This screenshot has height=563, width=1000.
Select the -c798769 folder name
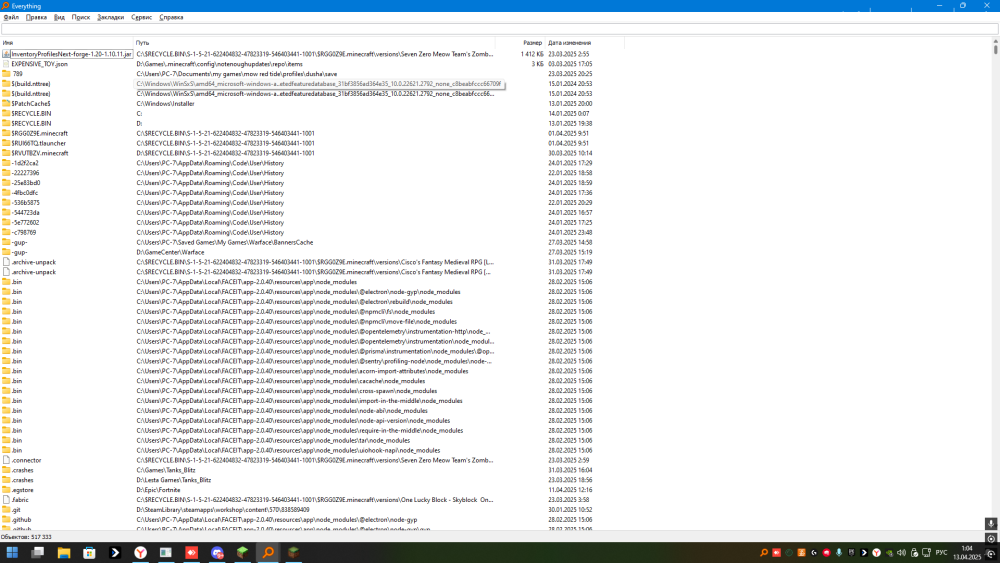point(24,232)
